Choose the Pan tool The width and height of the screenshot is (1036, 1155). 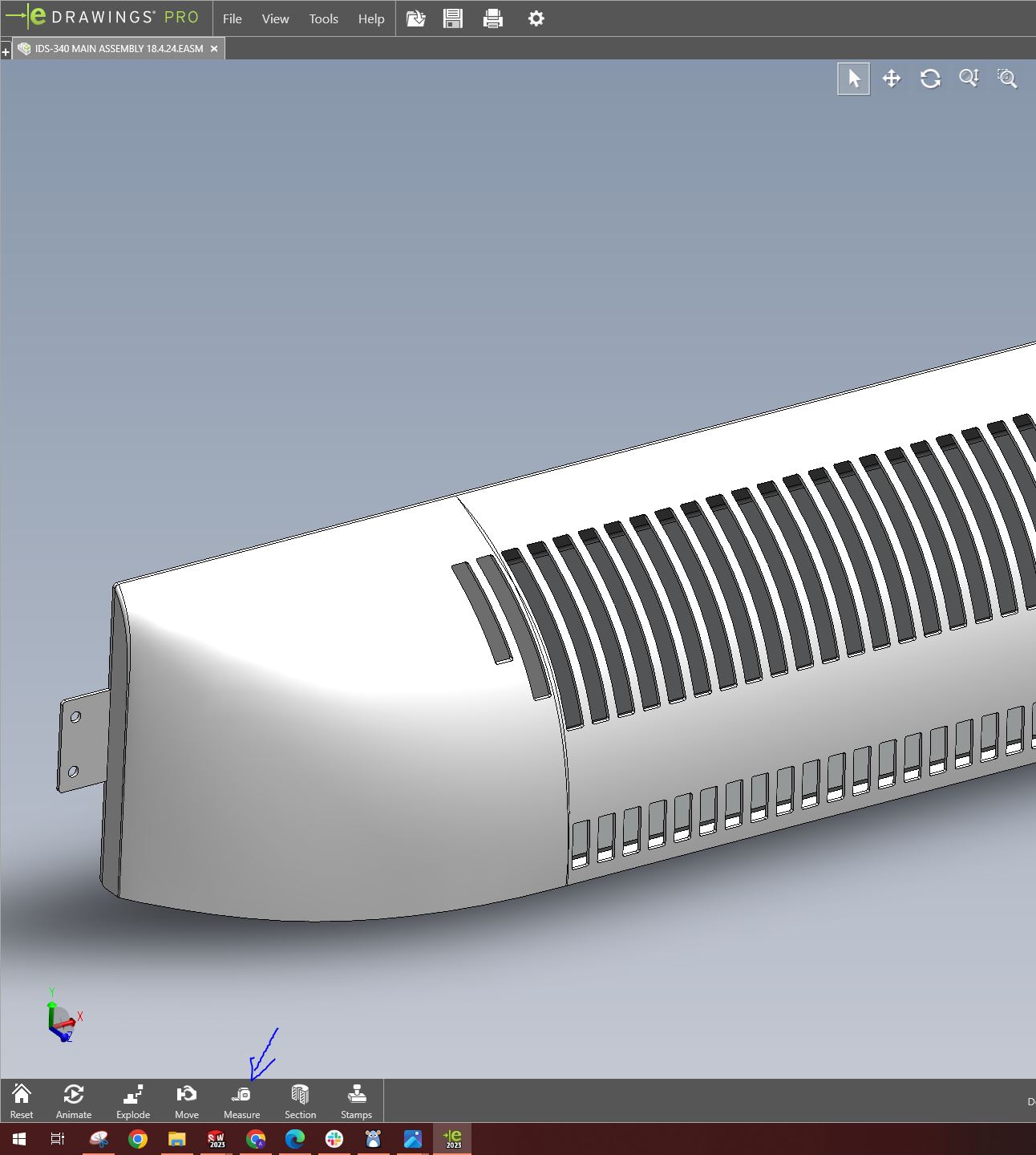pyautogui.click(x=892, y=79)
